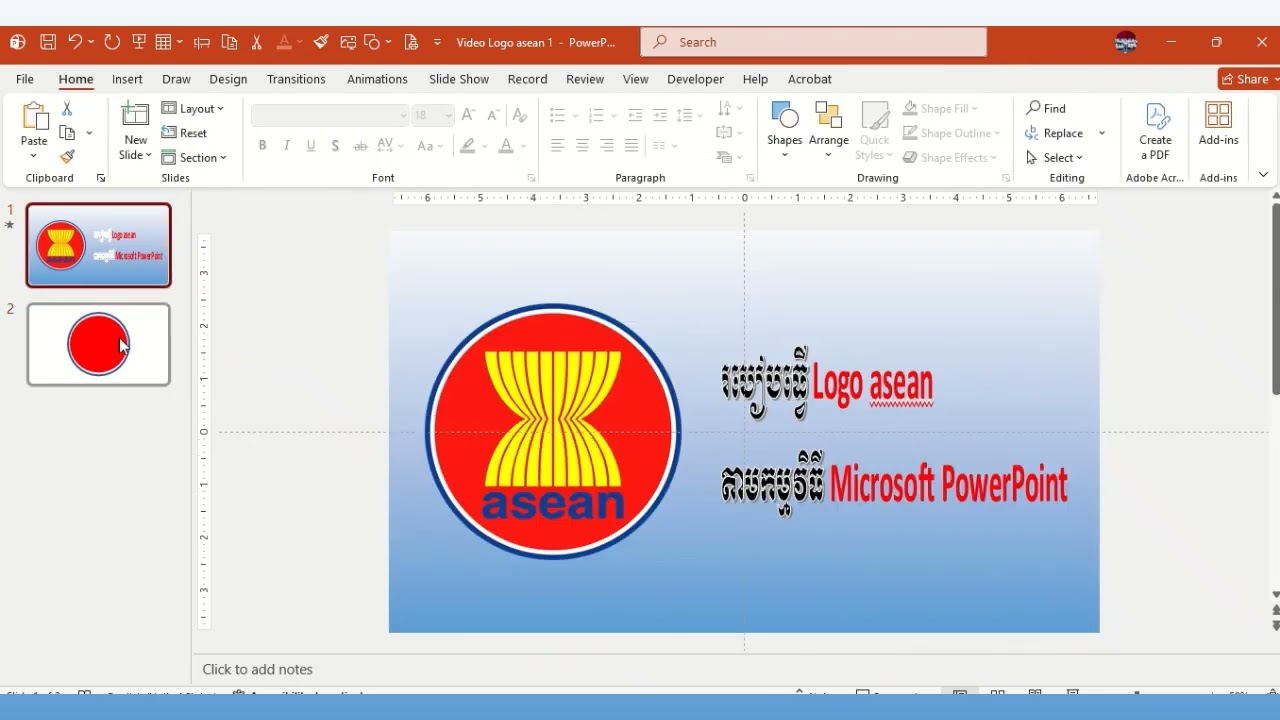Click the Replace button

click(x=1054, y=133)
